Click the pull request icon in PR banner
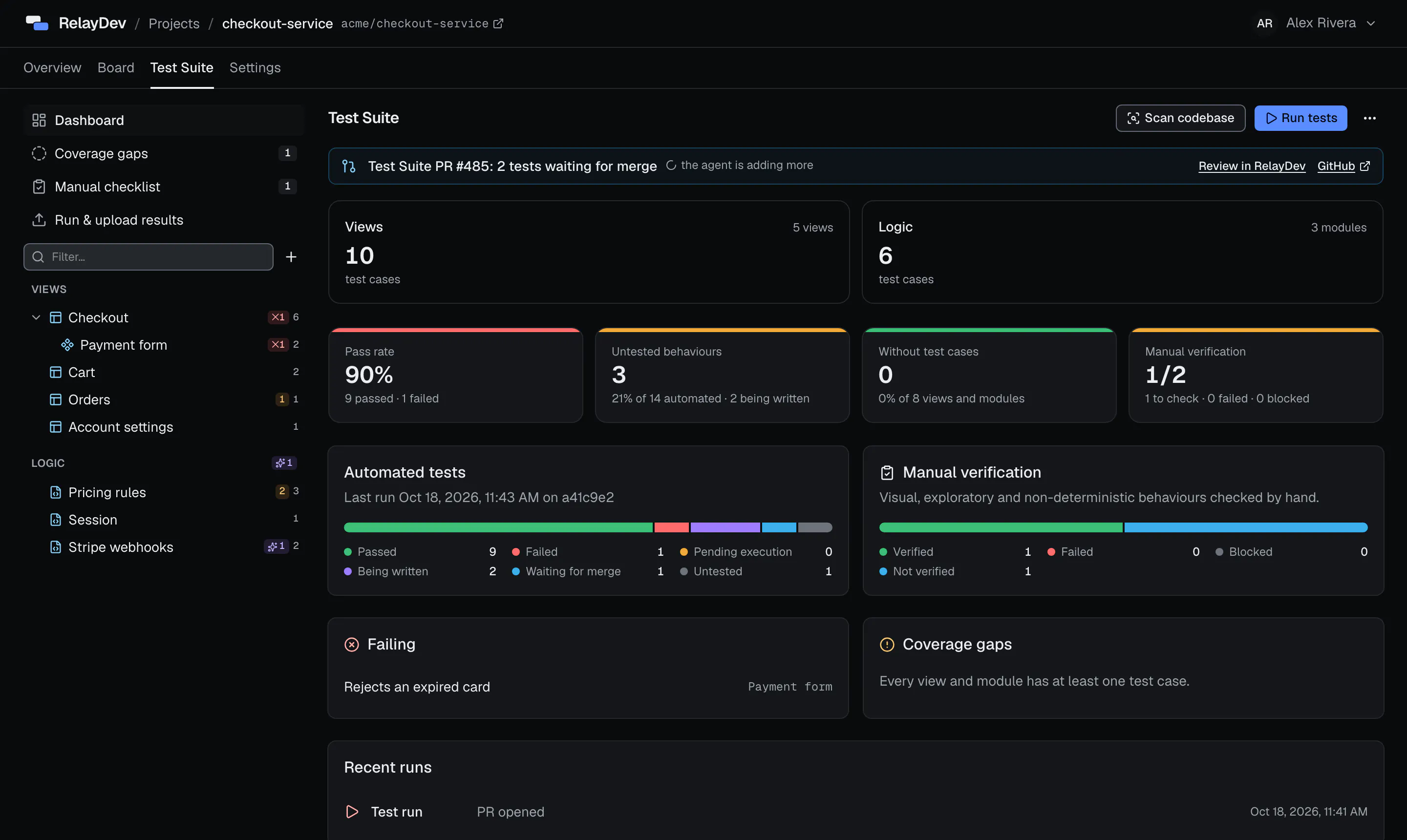Image resolution: width=1407 pixels, height=840 pixels. (x=349, y=166)
